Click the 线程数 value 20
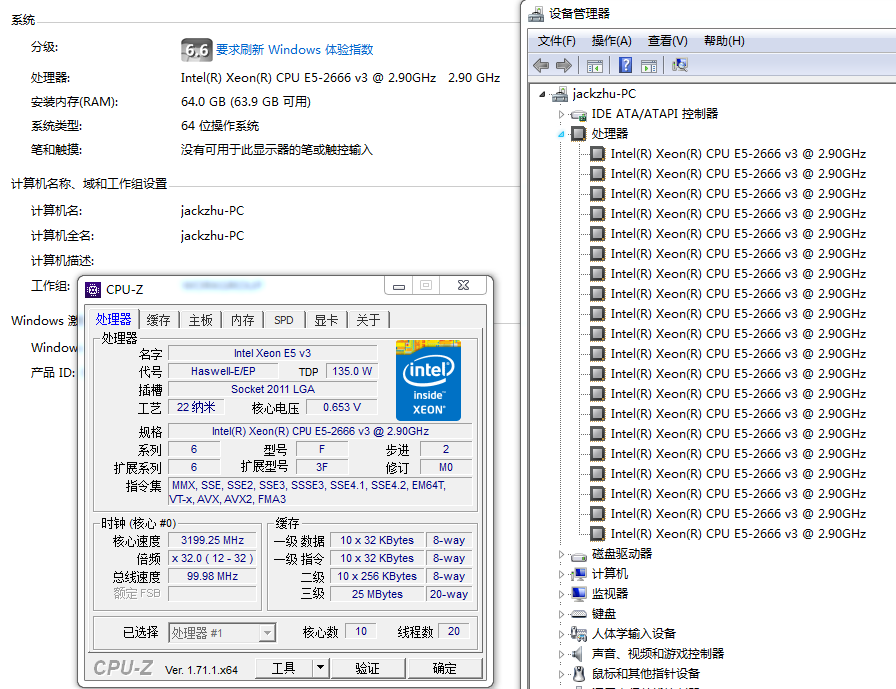 (454, 631)
